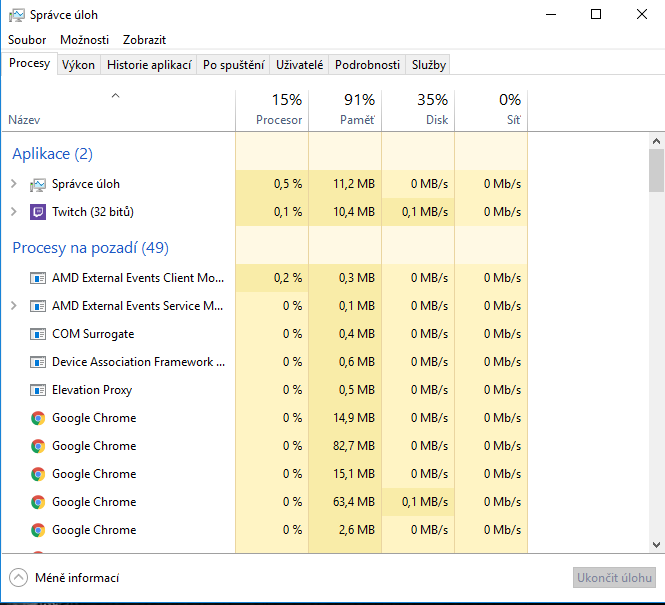Screen dimensions: 665x605
Task: Switch to the Výkon tab
Action: 78,65
